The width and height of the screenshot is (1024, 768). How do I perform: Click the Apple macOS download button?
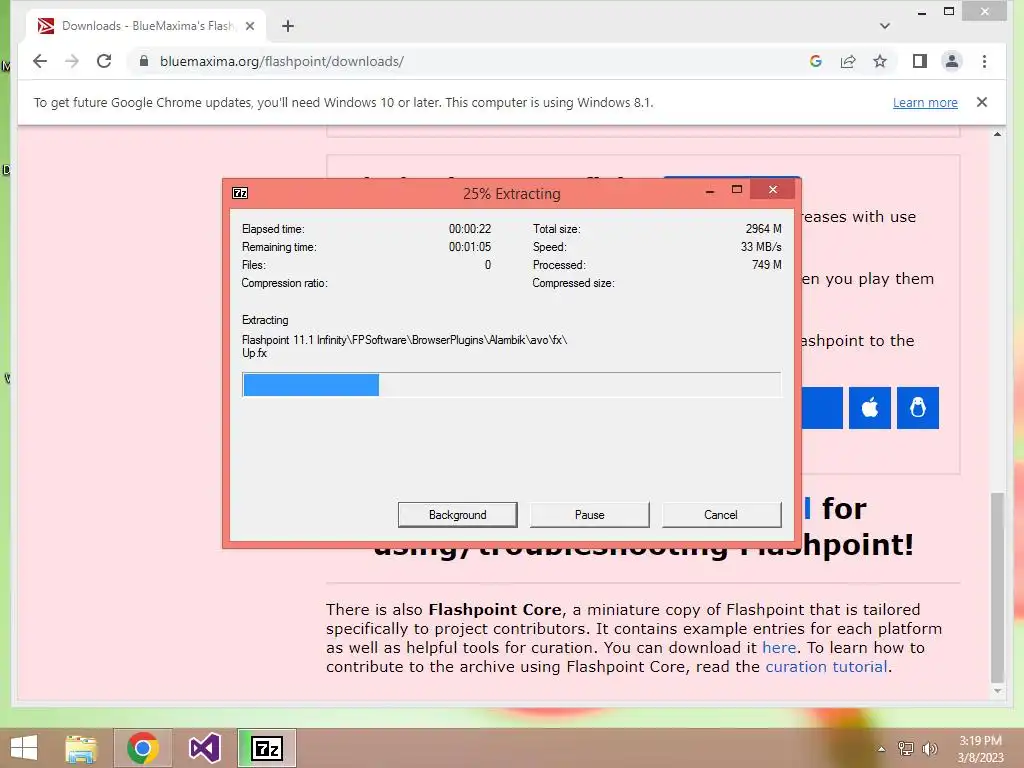coord(869,408)
